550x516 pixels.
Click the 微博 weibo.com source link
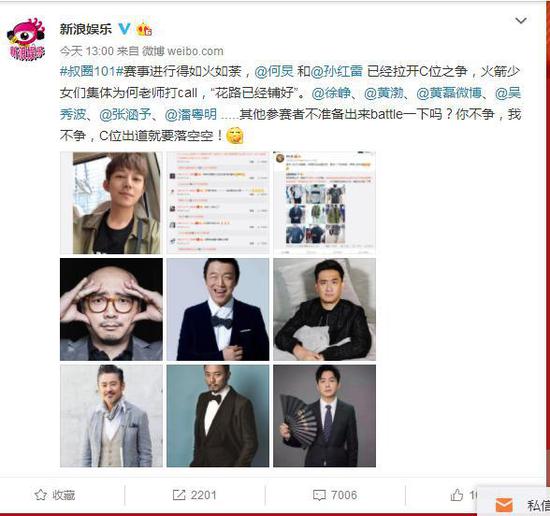[x=183, y=51]
